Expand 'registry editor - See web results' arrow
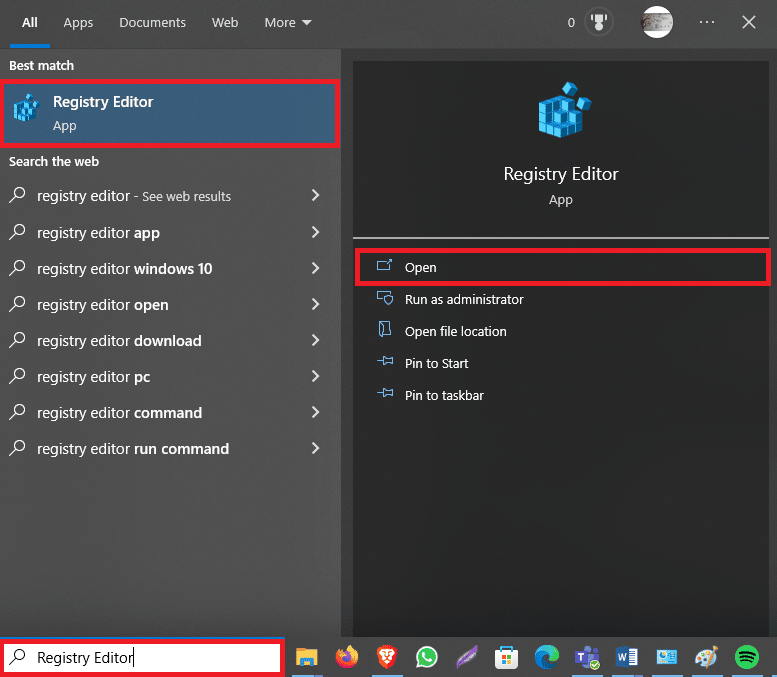Image resolution: width=777 pixels, height=677 pixels. [315, 195]
